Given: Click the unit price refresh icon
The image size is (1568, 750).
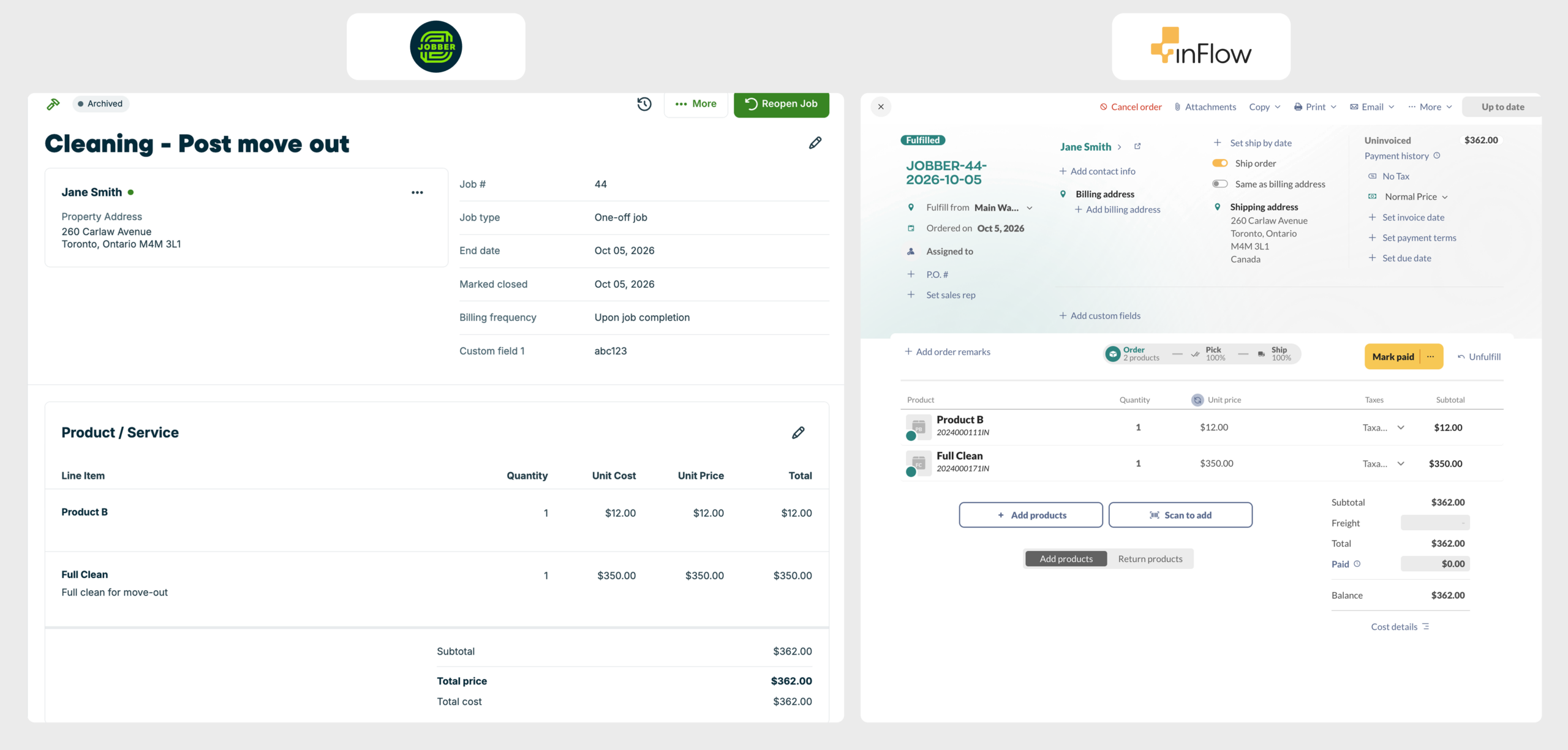Looking at the screenshot, I should pyautogui.click(x=1197, y=400).
